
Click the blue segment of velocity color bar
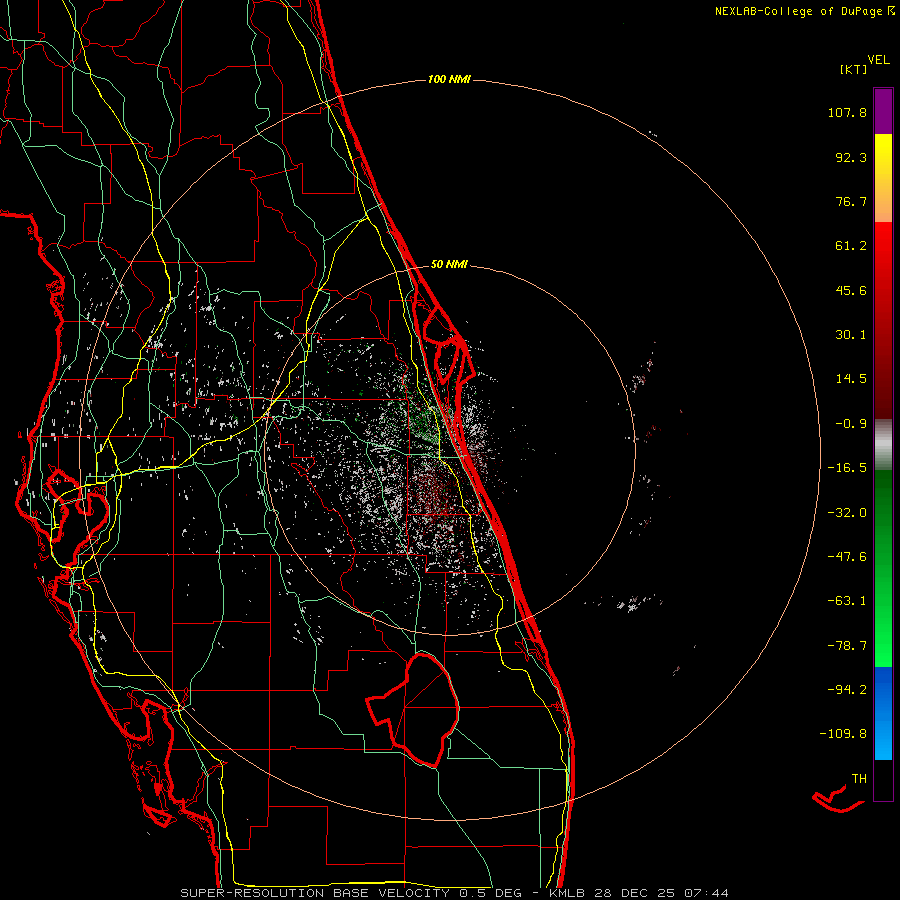click(x=883, y=713)
